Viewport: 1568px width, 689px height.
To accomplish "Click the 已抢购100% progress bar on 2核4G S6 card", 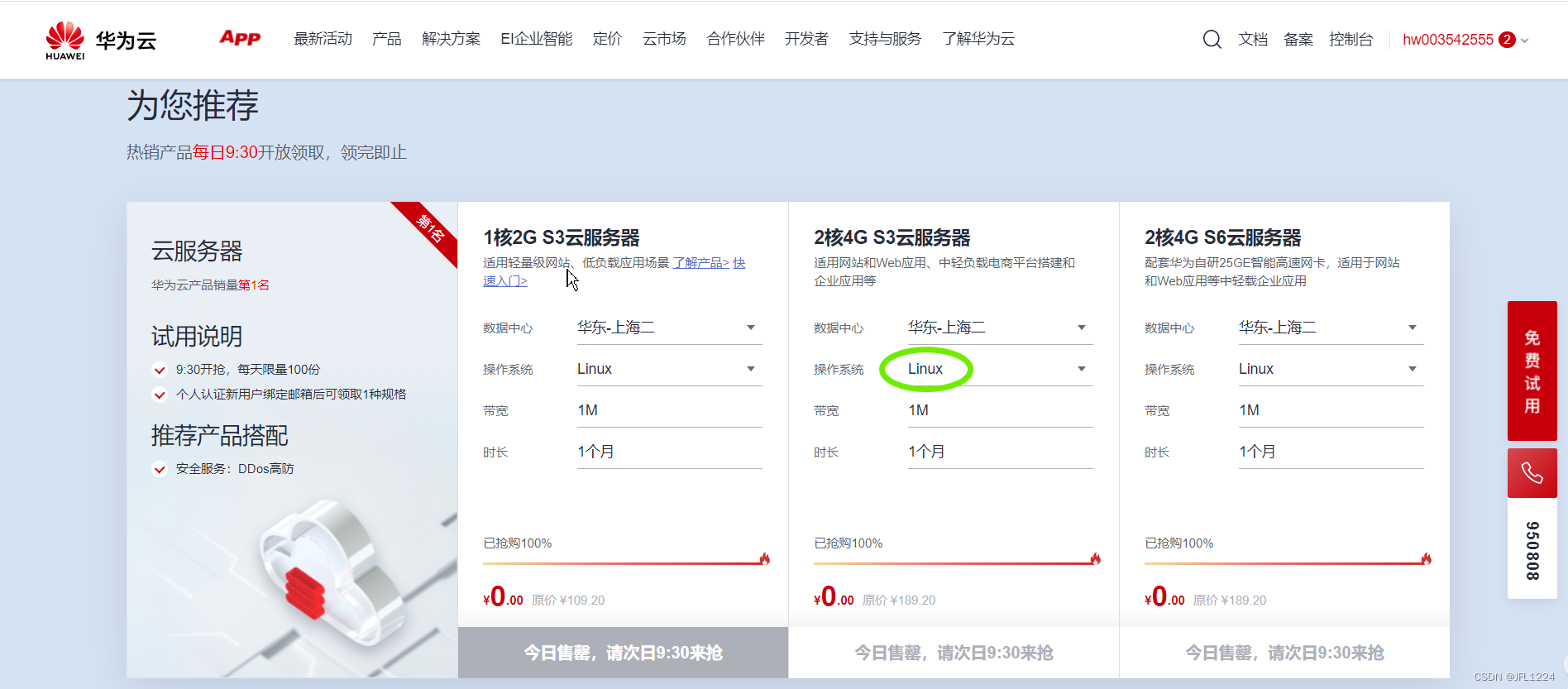I will pyautogui.click(x=1284, y=563).
